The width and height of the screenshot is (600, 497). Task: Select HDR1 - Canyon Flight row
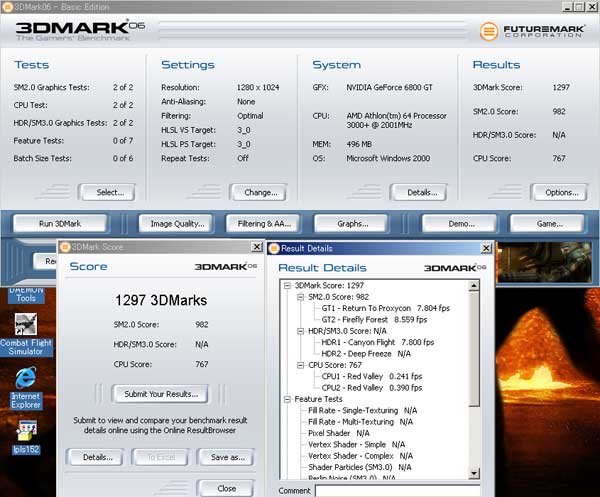point(377,342)
